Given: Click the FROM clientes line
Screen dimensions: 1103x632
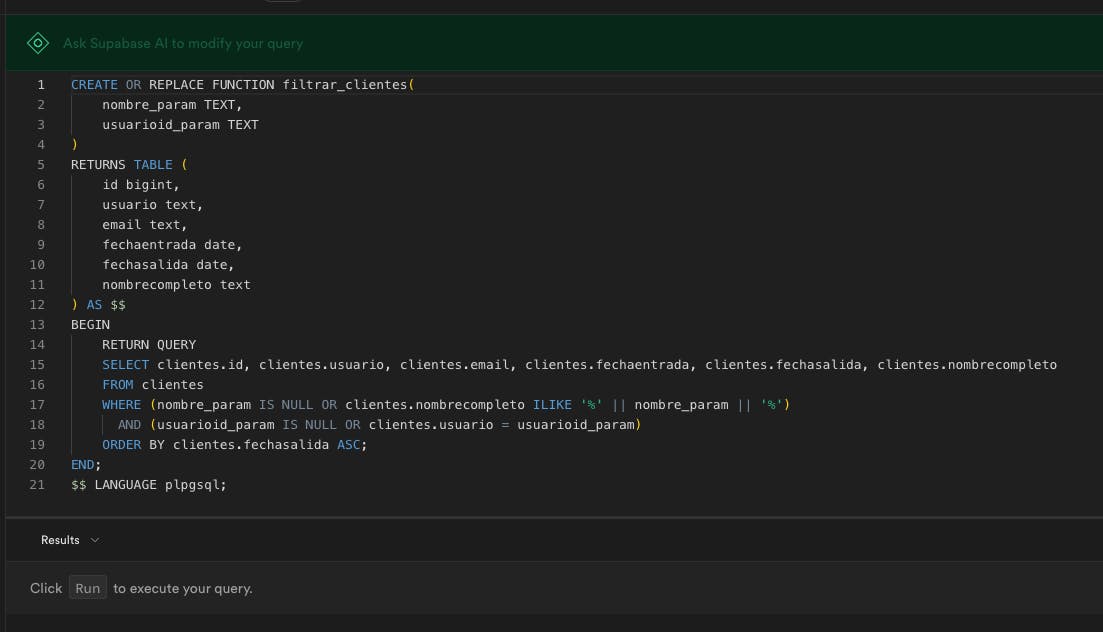Looking at the screenshot, I should 152,385.
